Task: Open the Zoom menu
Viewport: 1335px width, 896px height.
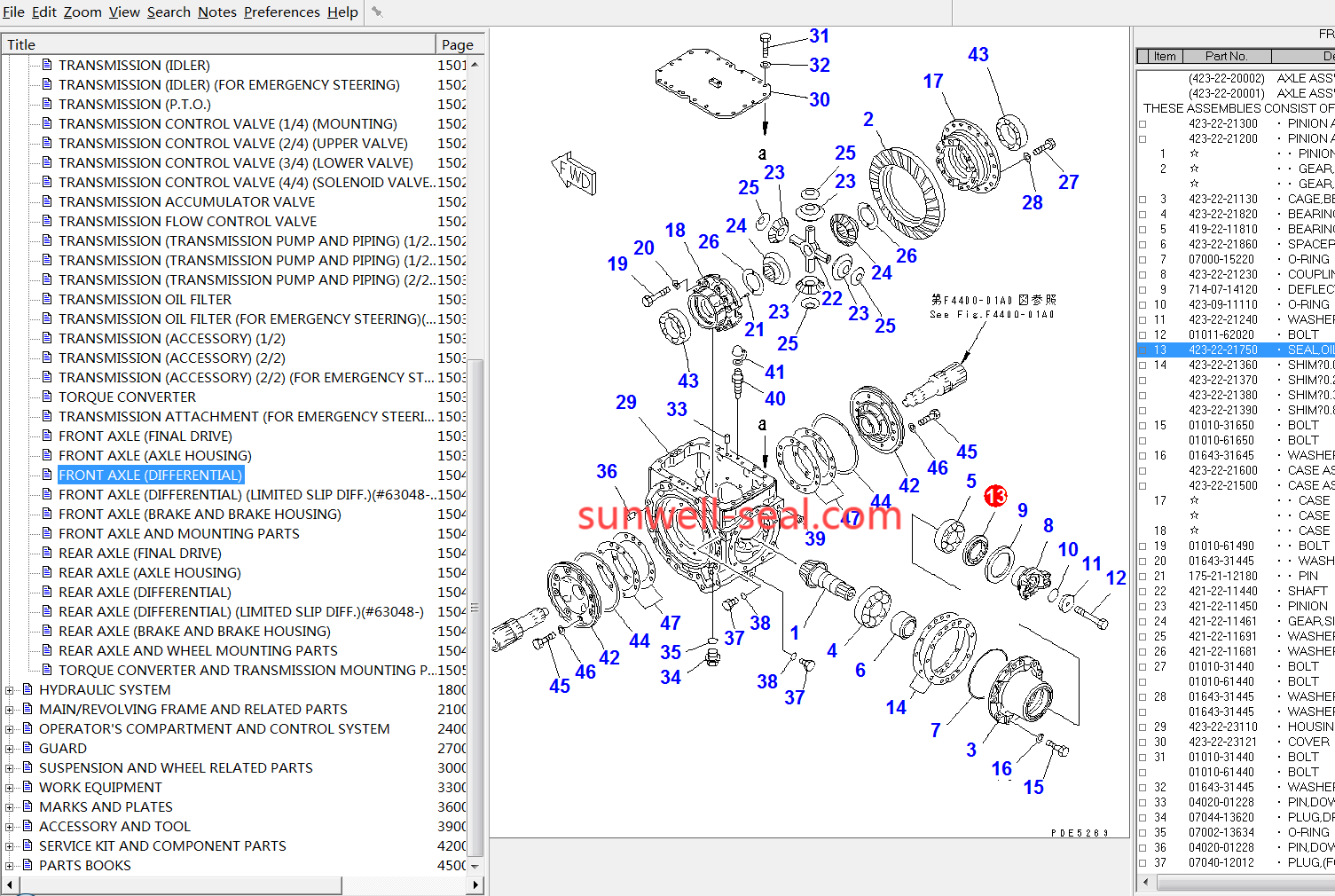Action: tap(82, 12)
